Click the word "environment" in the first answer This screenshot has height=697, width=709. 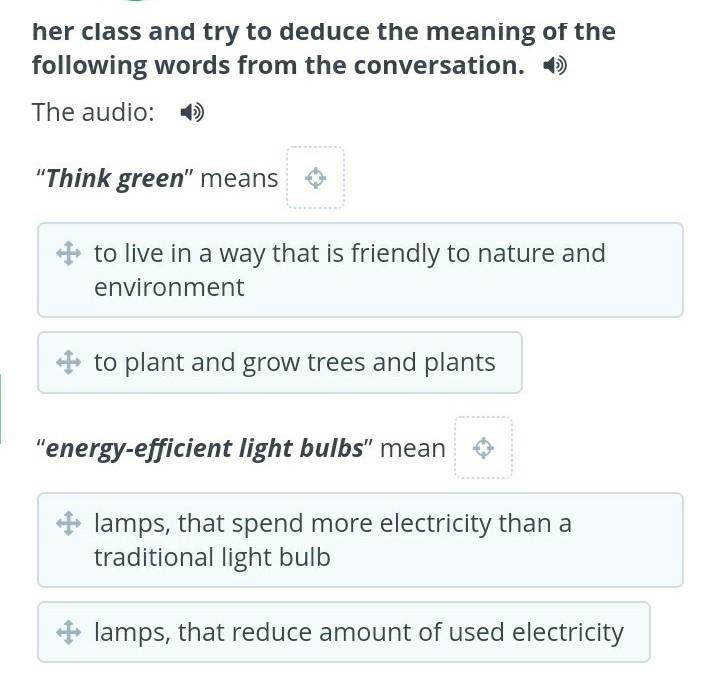pos(169,287)
